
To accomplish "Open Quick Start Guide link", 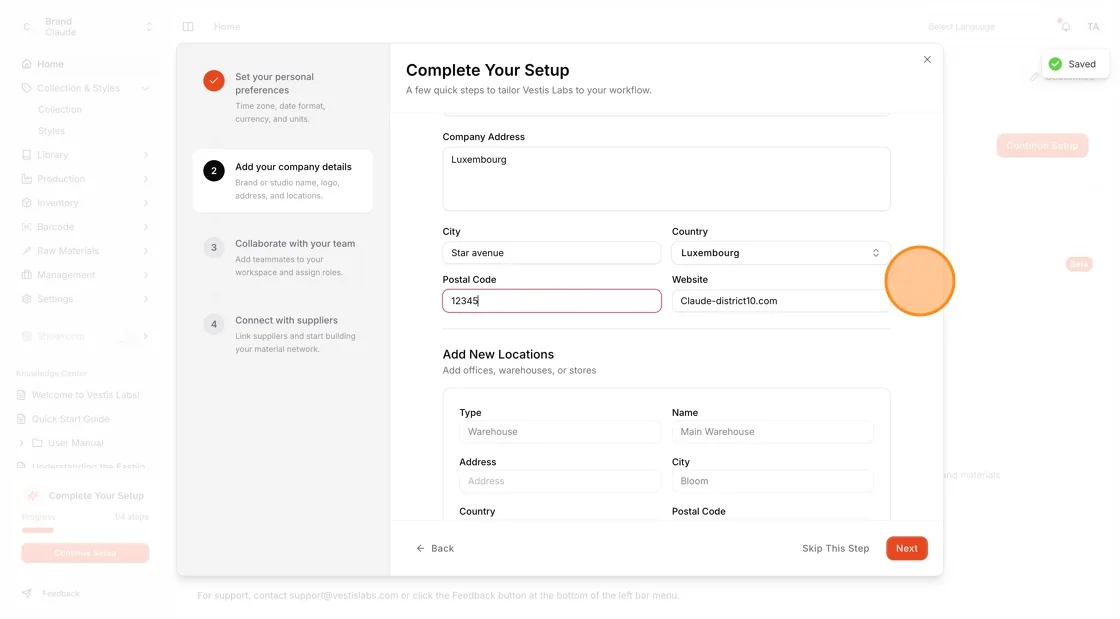I will [70, 419].
